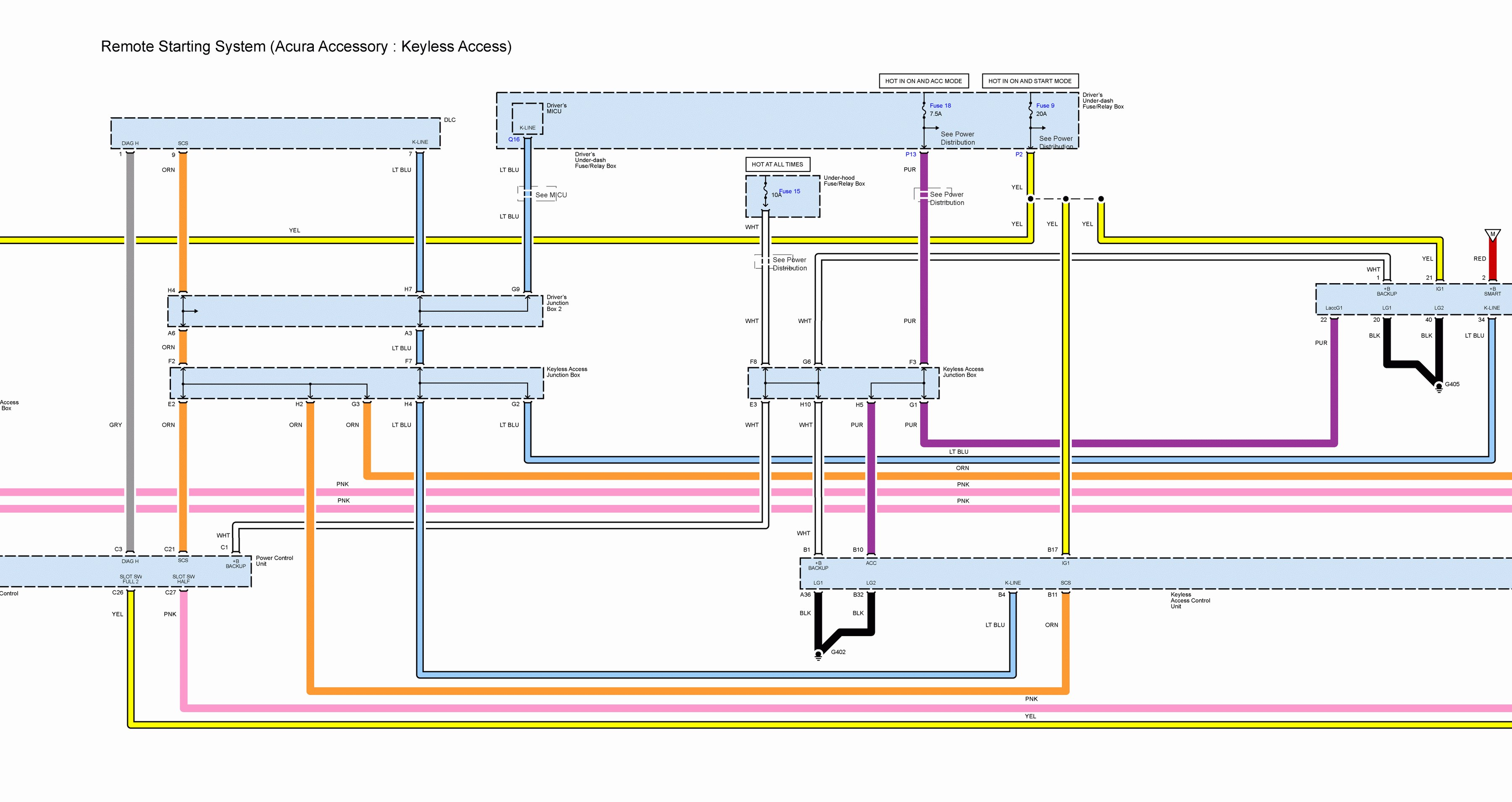The image size is (1512, 802).
Task: Click the G402 ground symbol
Action: (818, 655)
